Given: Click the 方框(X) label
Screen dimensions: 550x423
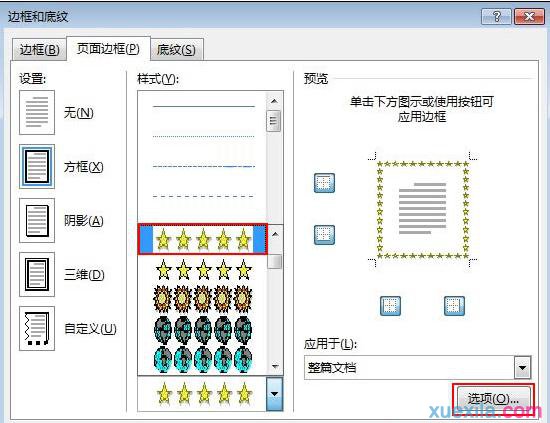Looking at the screenshot, I should (84, 167).
